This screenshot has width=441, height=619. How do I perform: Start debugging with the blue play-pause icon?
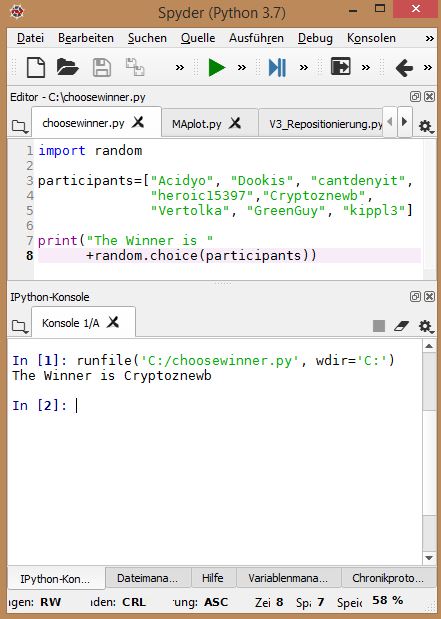coord(277,68)
